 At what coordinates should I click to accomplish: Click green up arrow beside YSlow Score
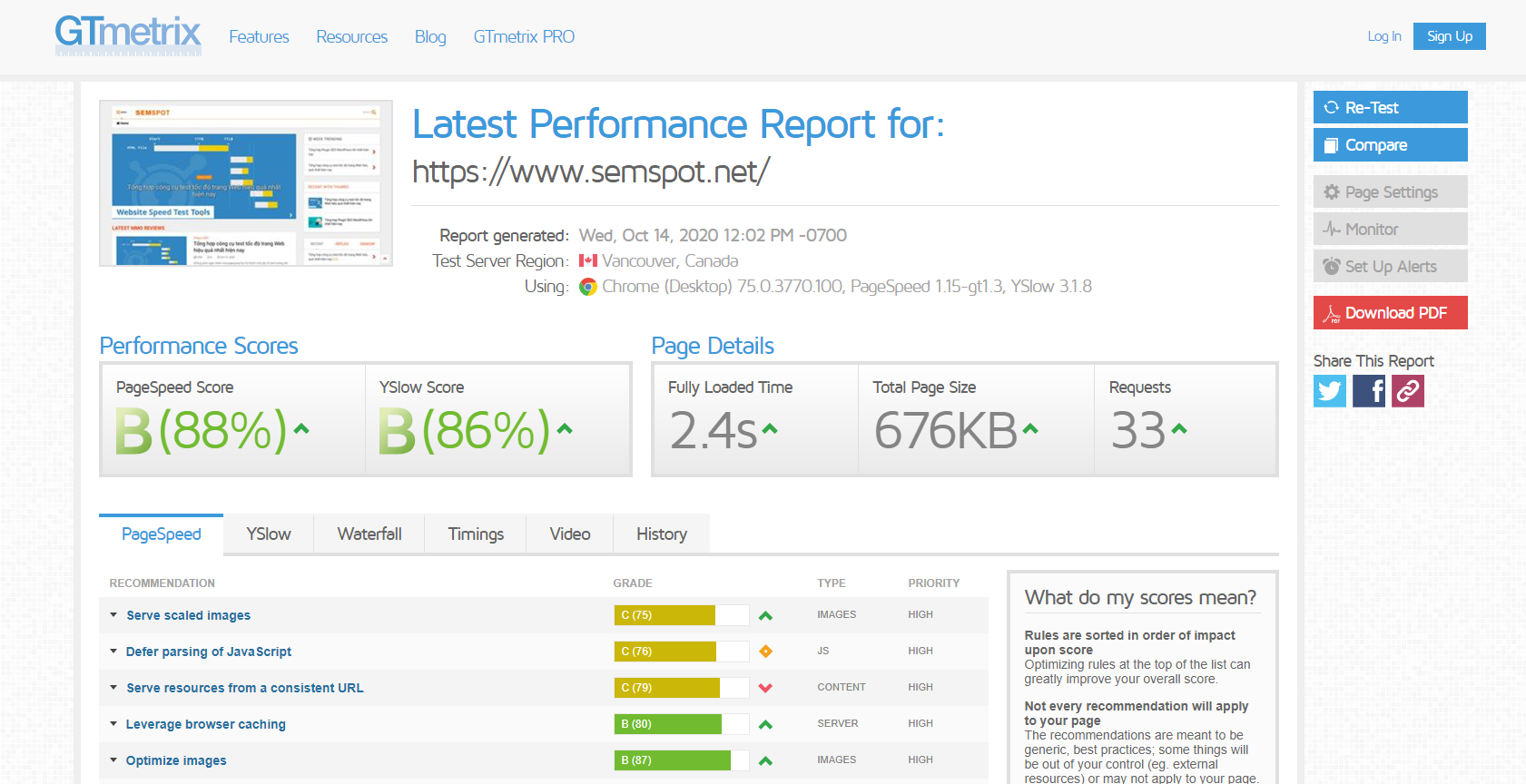pyautogui.click(x=565, y=429)
